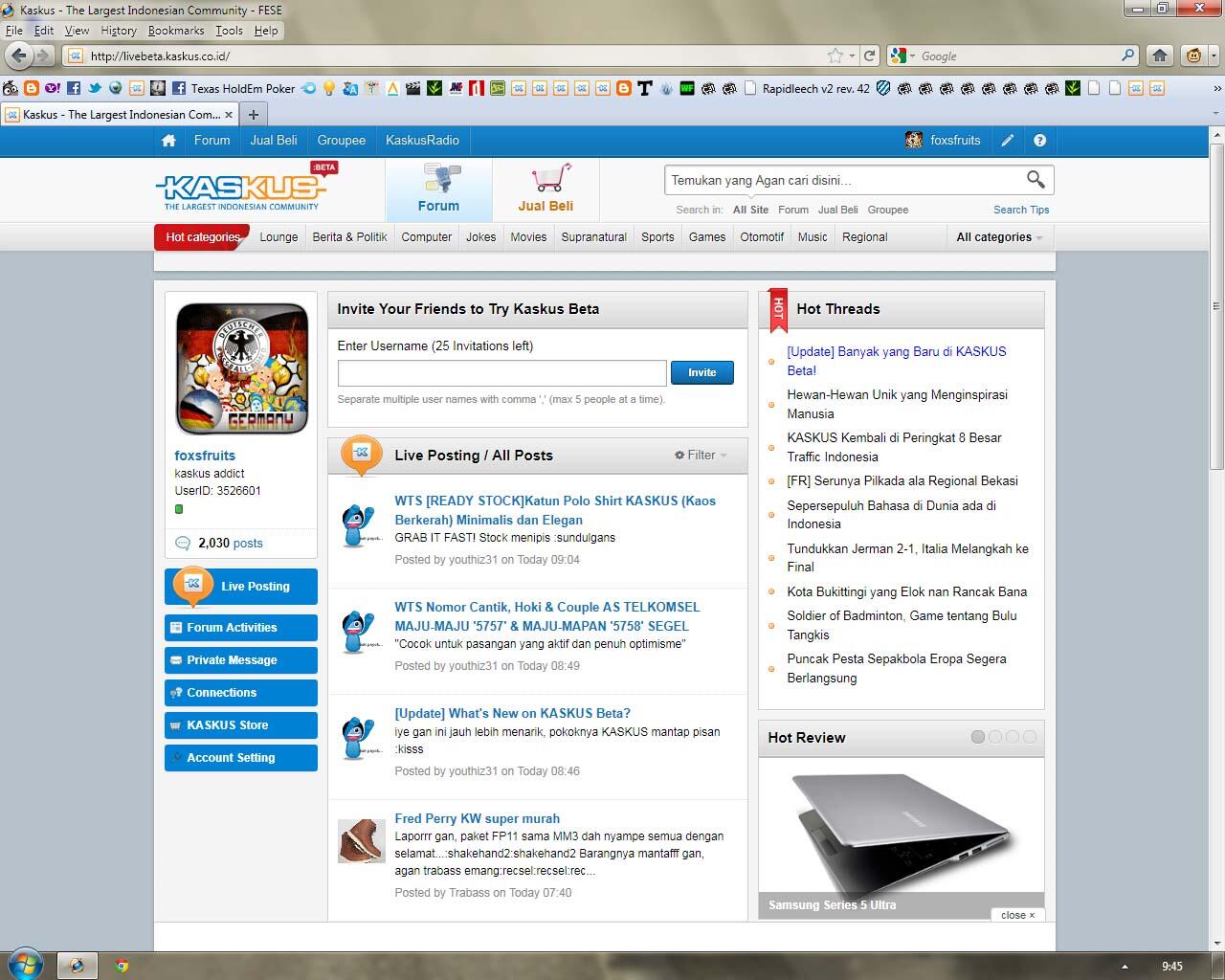The height and width of the screenshot is (980, 1225).
Task: Show hidden system tray icons
Action: click(x=1125, y=967)
